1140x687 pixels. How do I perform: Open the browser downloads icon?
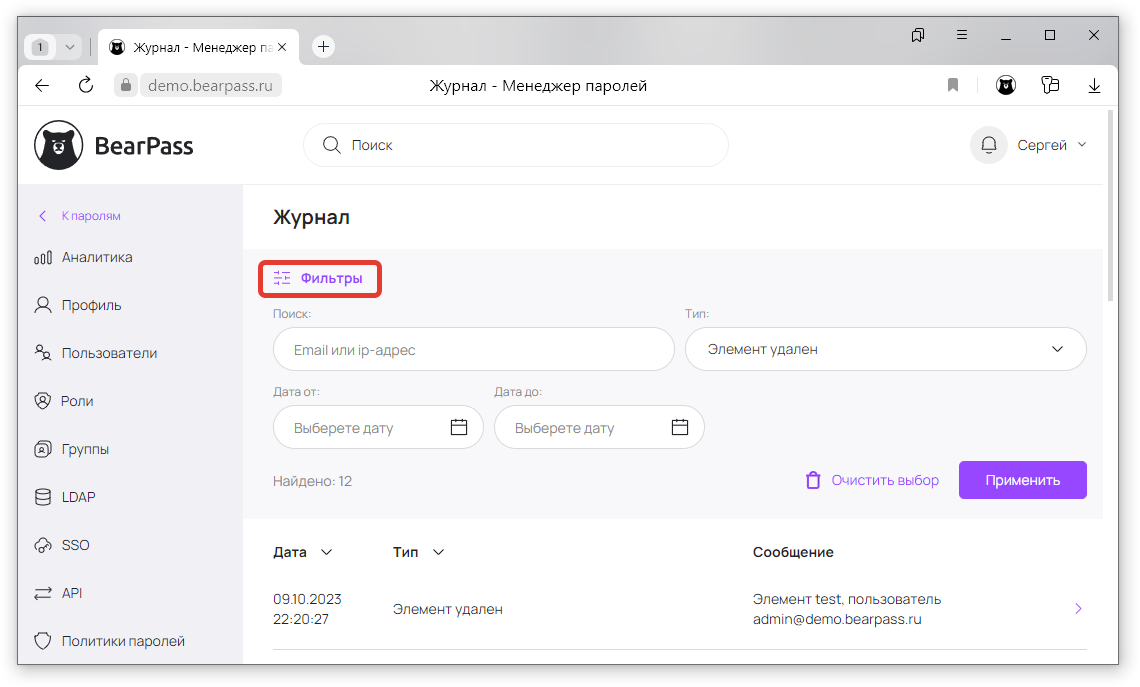point(1094,86)
